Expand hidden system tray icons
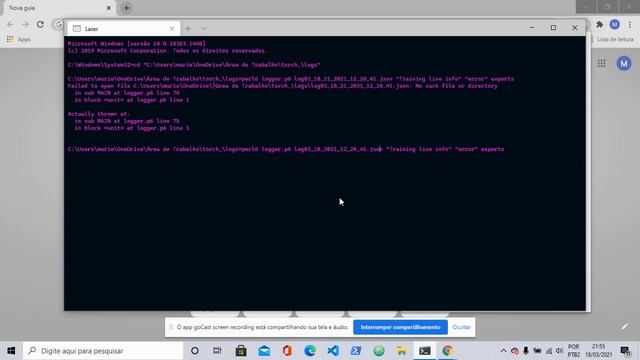Screen dimensions: 640x360 point(503,351)
